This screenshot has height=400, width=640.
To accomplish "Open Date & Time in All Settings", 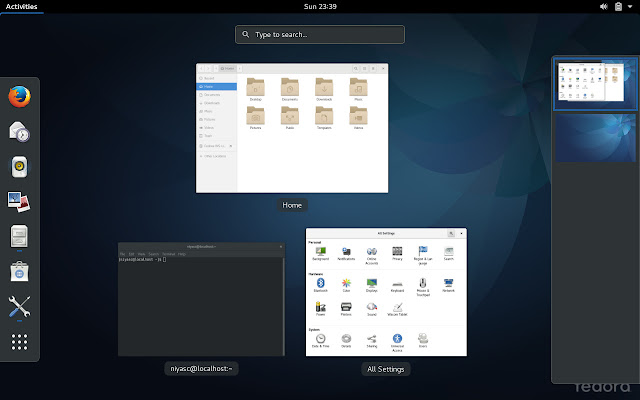I will pos(320,340).
